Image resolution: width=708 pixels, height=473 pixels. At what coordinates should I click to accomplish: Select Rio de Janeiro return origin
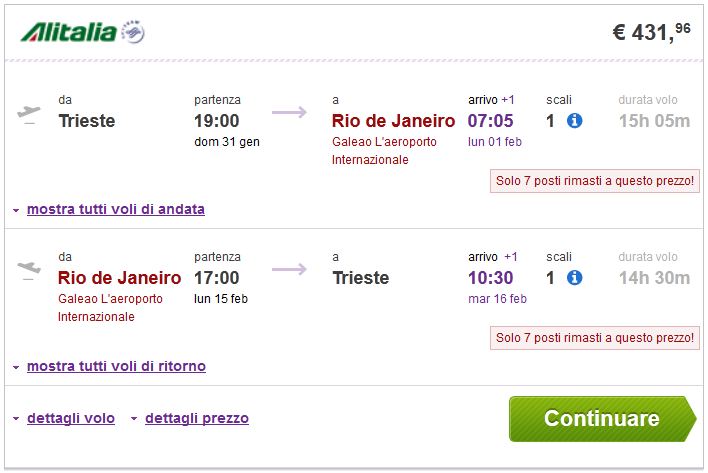tap(120, 277)
